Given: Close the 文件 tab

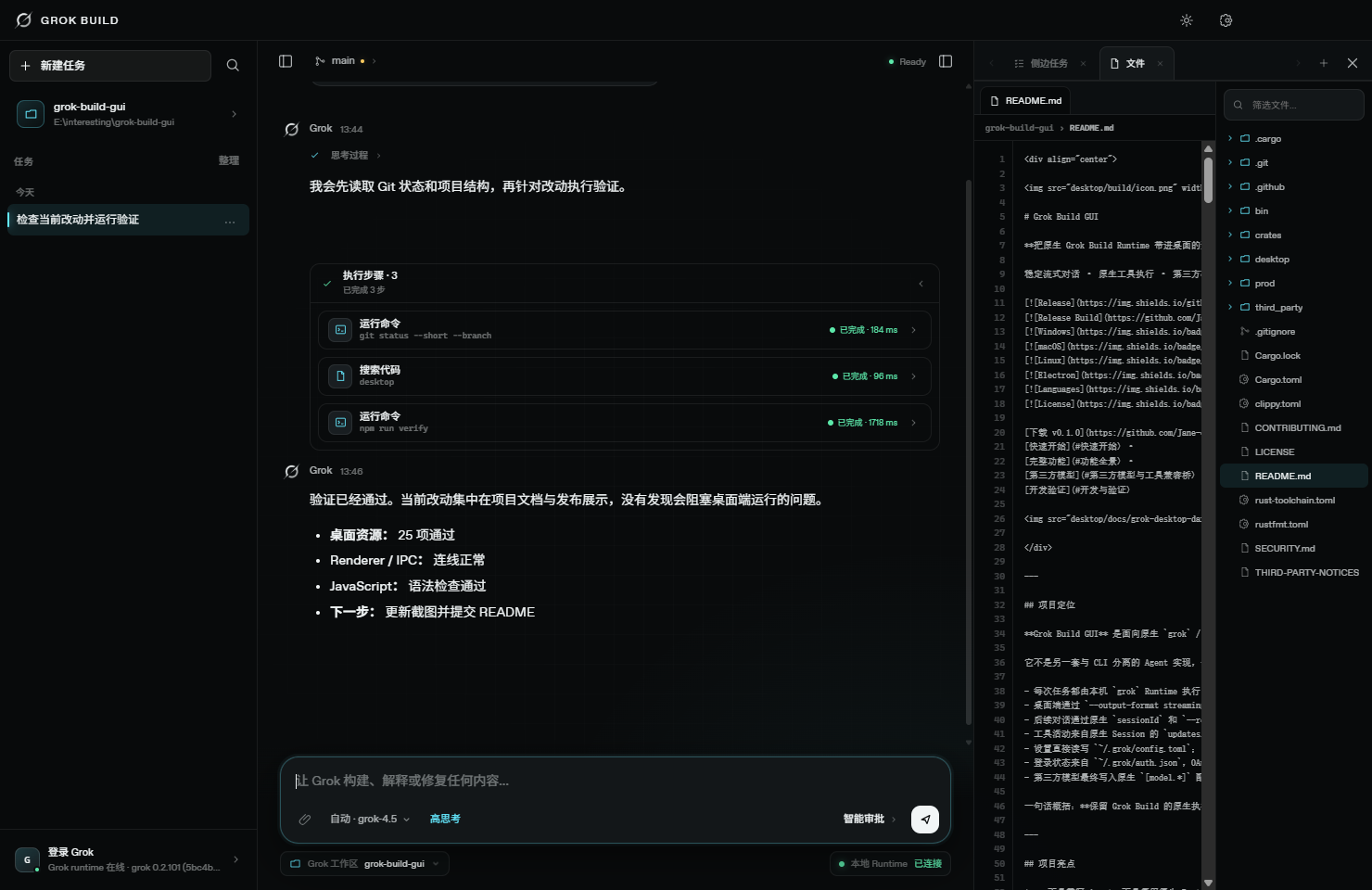Looking at the screenshot, I should [1160, 64].
